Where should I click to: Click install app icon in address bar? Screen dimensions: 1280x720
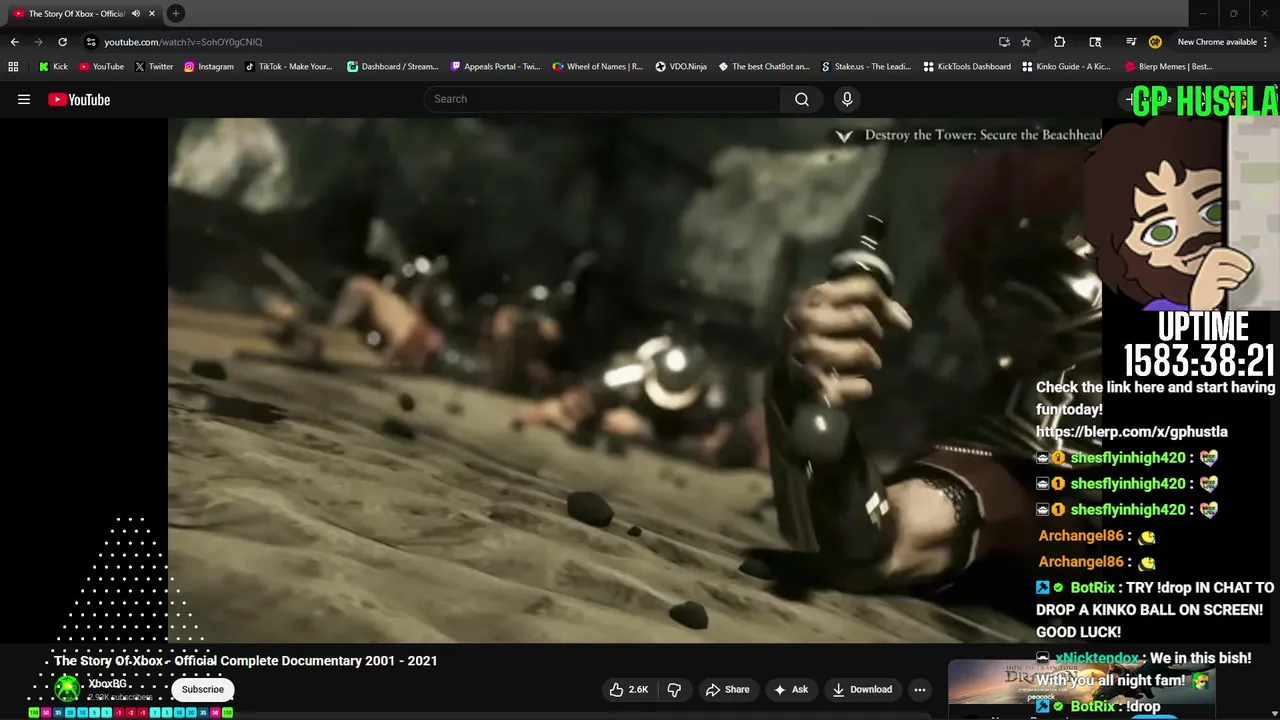click(1004, 42)
